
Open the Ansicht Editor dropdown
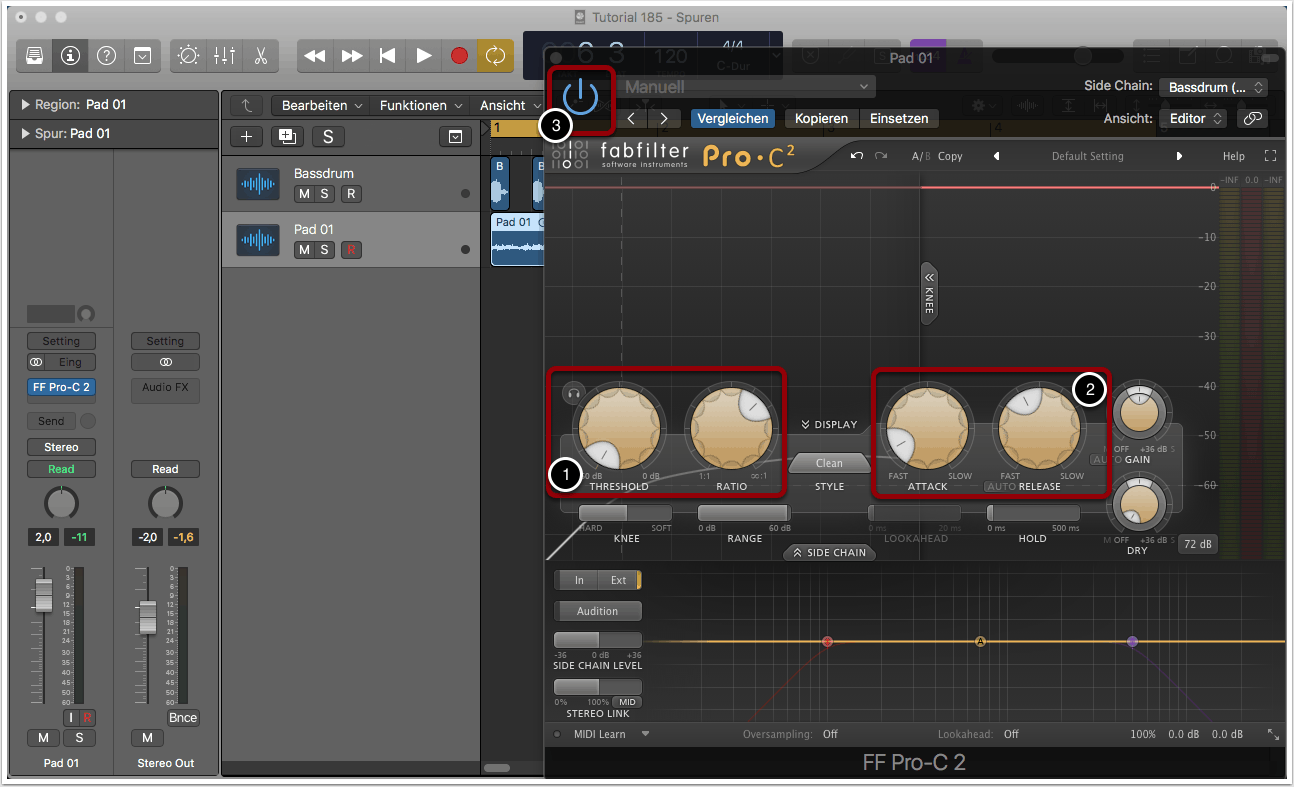coord(1197,118)
